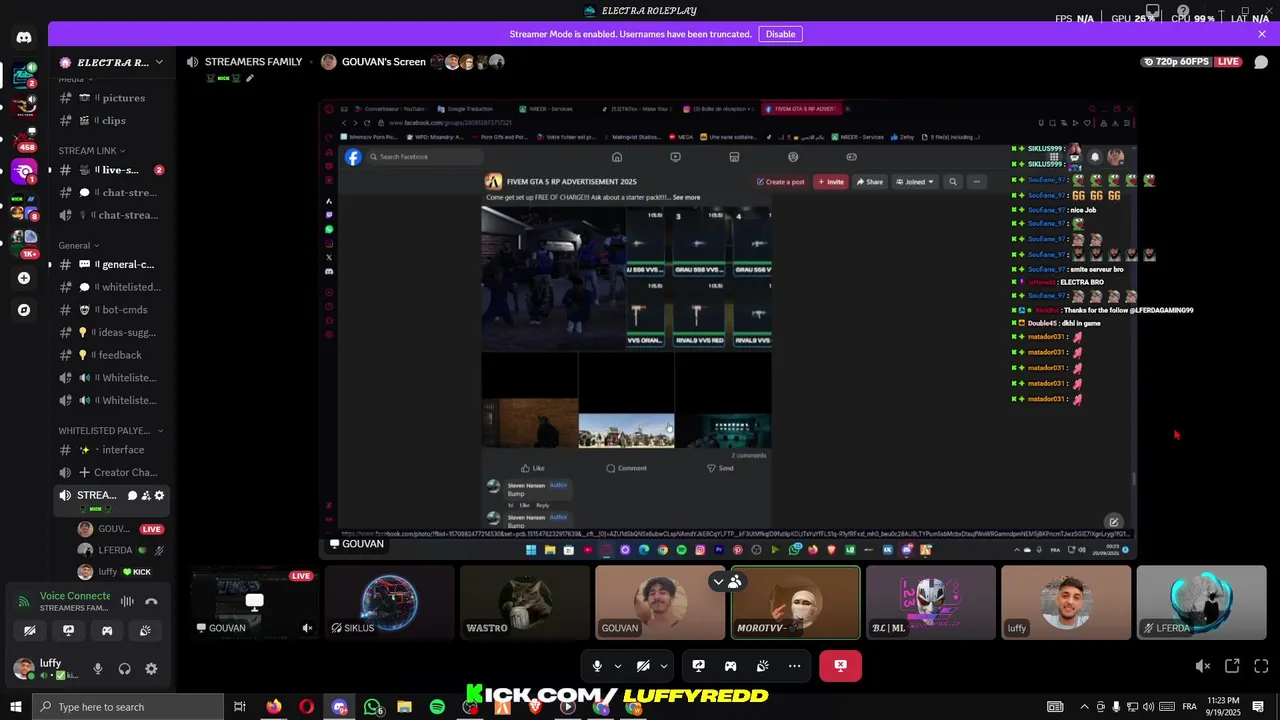
Task: Enter full screen for the call
Action: click(1261, 666)
